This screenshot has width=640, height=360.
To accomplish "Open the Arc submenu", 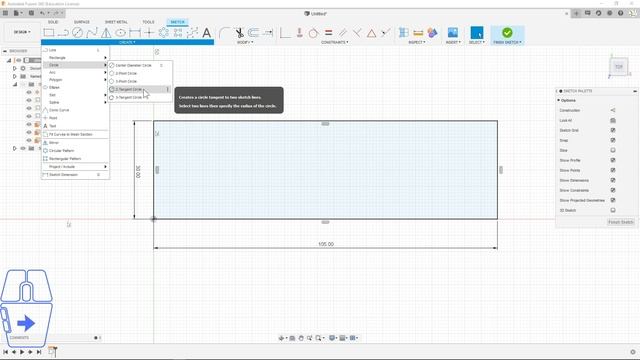I will pyautogui.click(x=76, y=72).
